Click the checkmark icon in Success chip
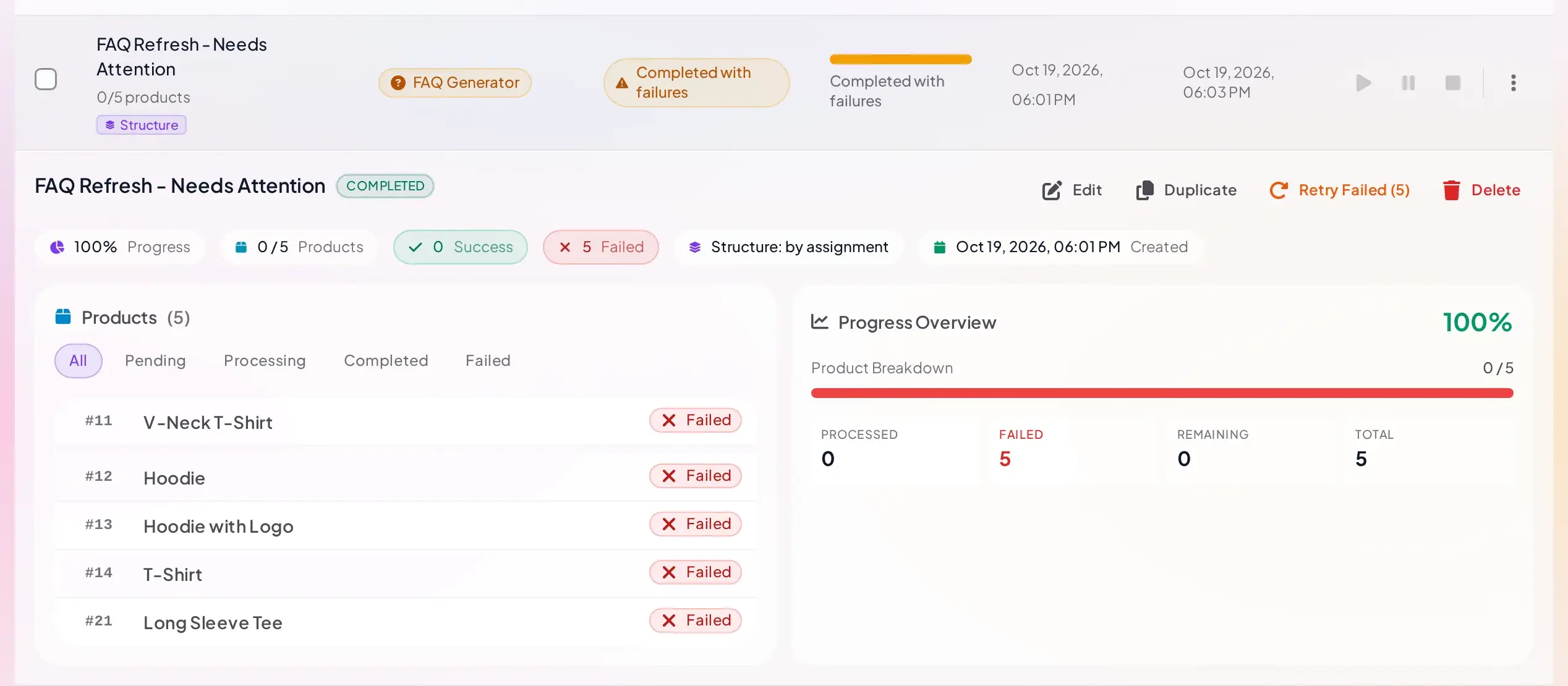This screenshot has height=686, width=1568. pyautogui.click(x=415, y=247)
